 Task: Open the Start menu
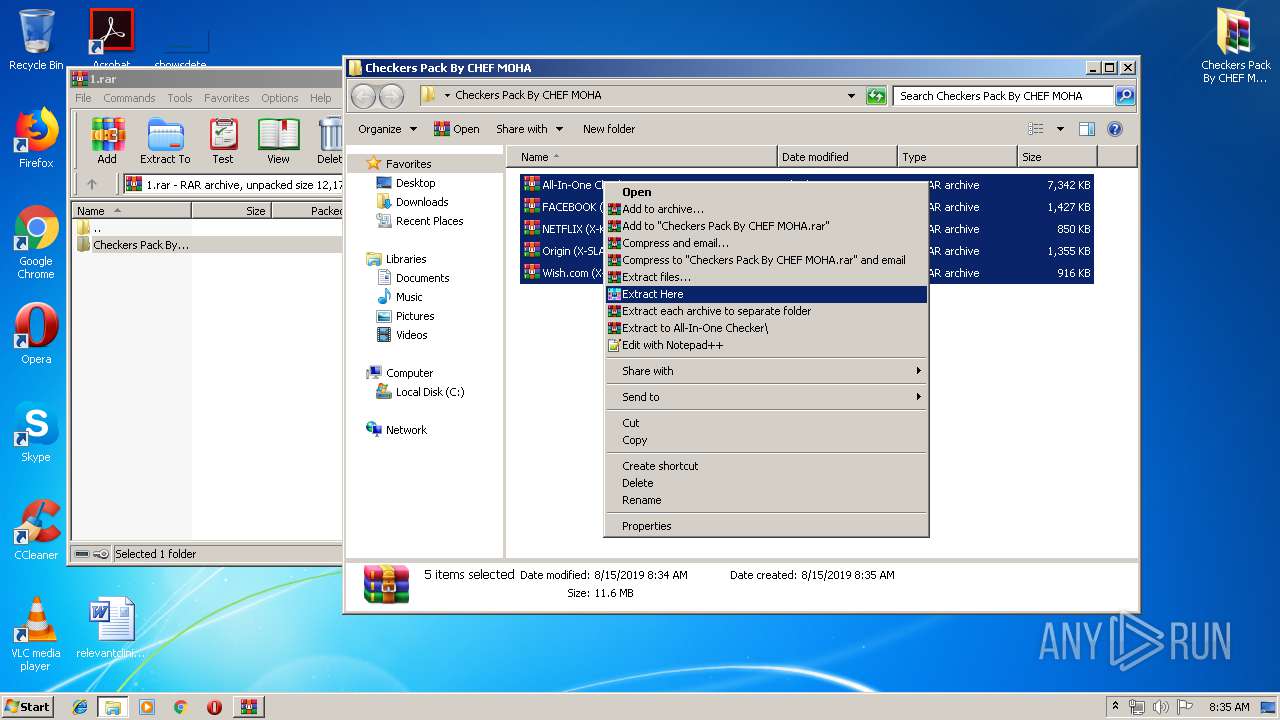pos(28,707)
